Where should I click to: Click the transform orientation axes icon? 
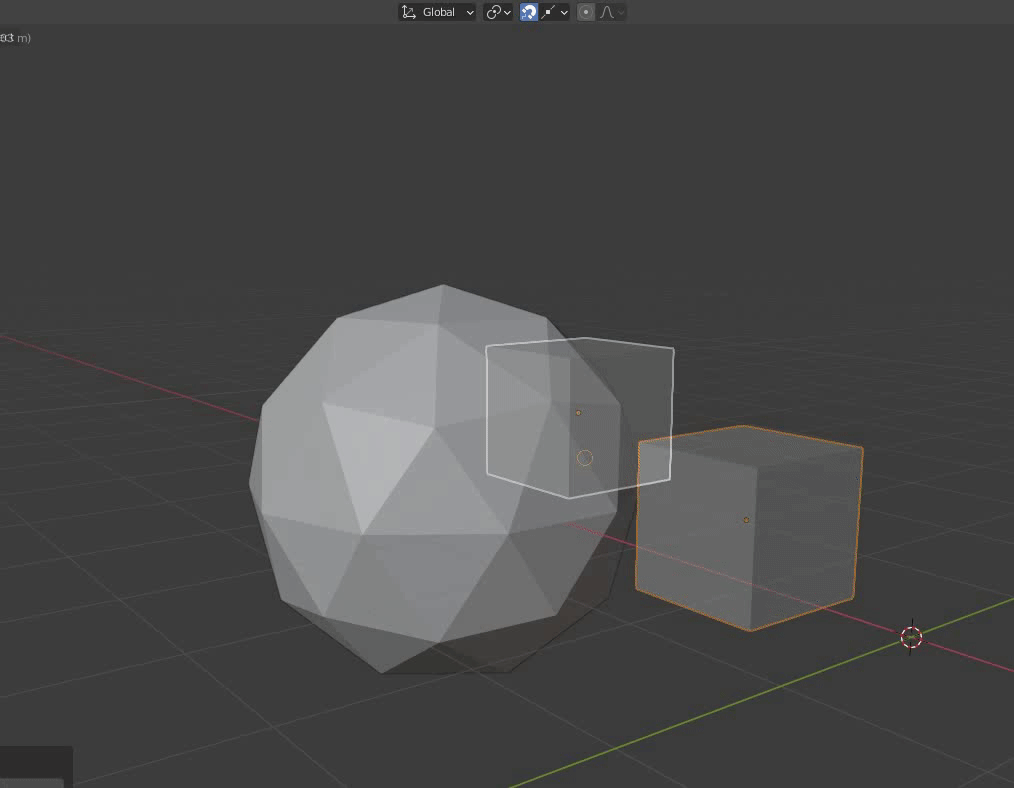[x=408, y=12]
